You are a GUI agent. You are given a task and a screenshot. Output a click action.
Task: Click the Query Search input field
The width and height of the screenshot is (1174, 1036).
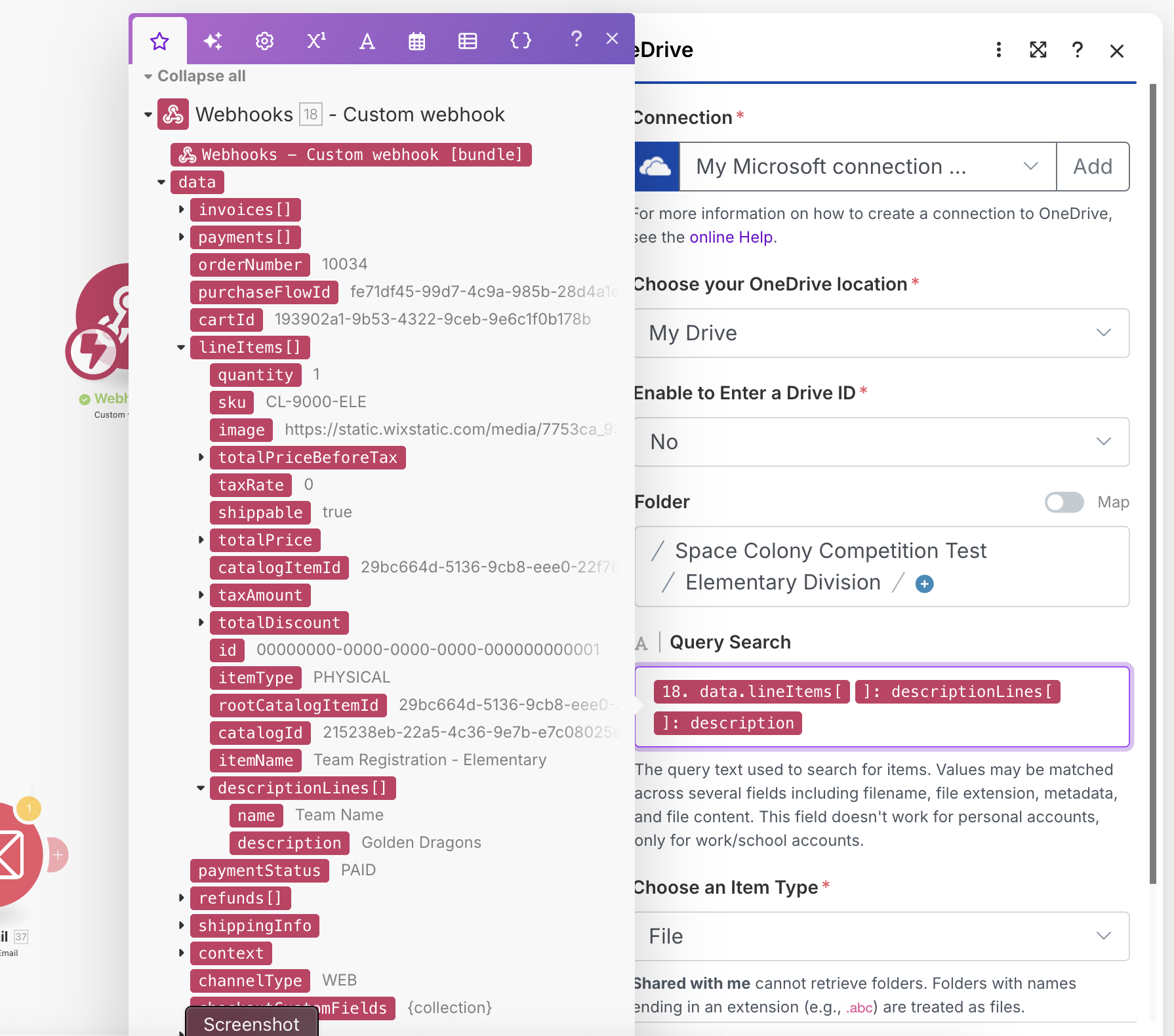tap(882, 707)
